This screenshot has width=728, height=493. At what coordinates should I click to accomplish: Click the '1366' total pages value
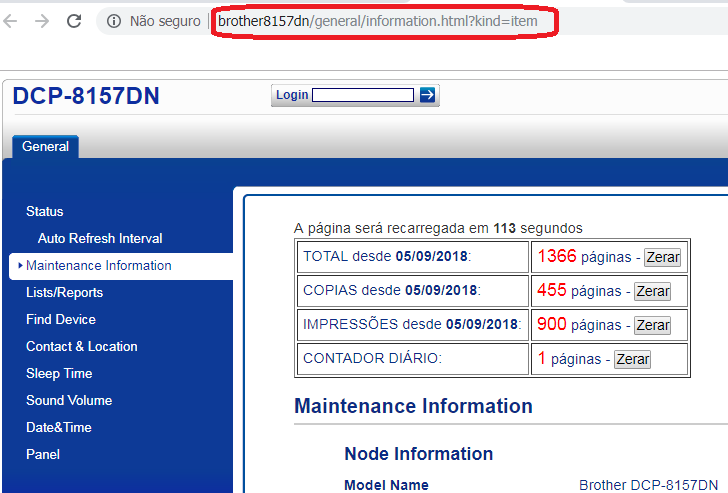[557, 256]
